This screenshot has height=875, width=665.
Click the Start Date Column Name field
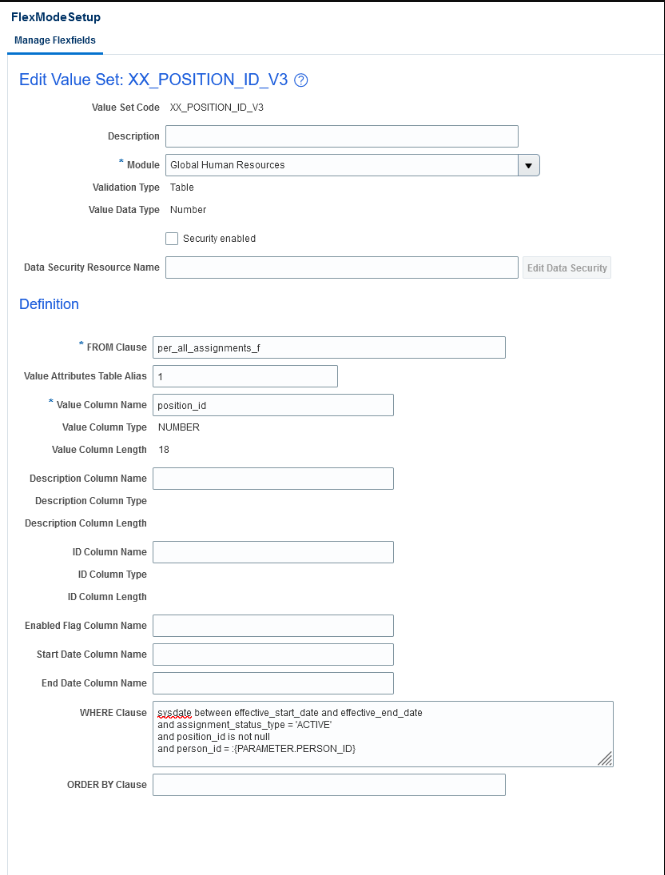click(x=273, y=654)
